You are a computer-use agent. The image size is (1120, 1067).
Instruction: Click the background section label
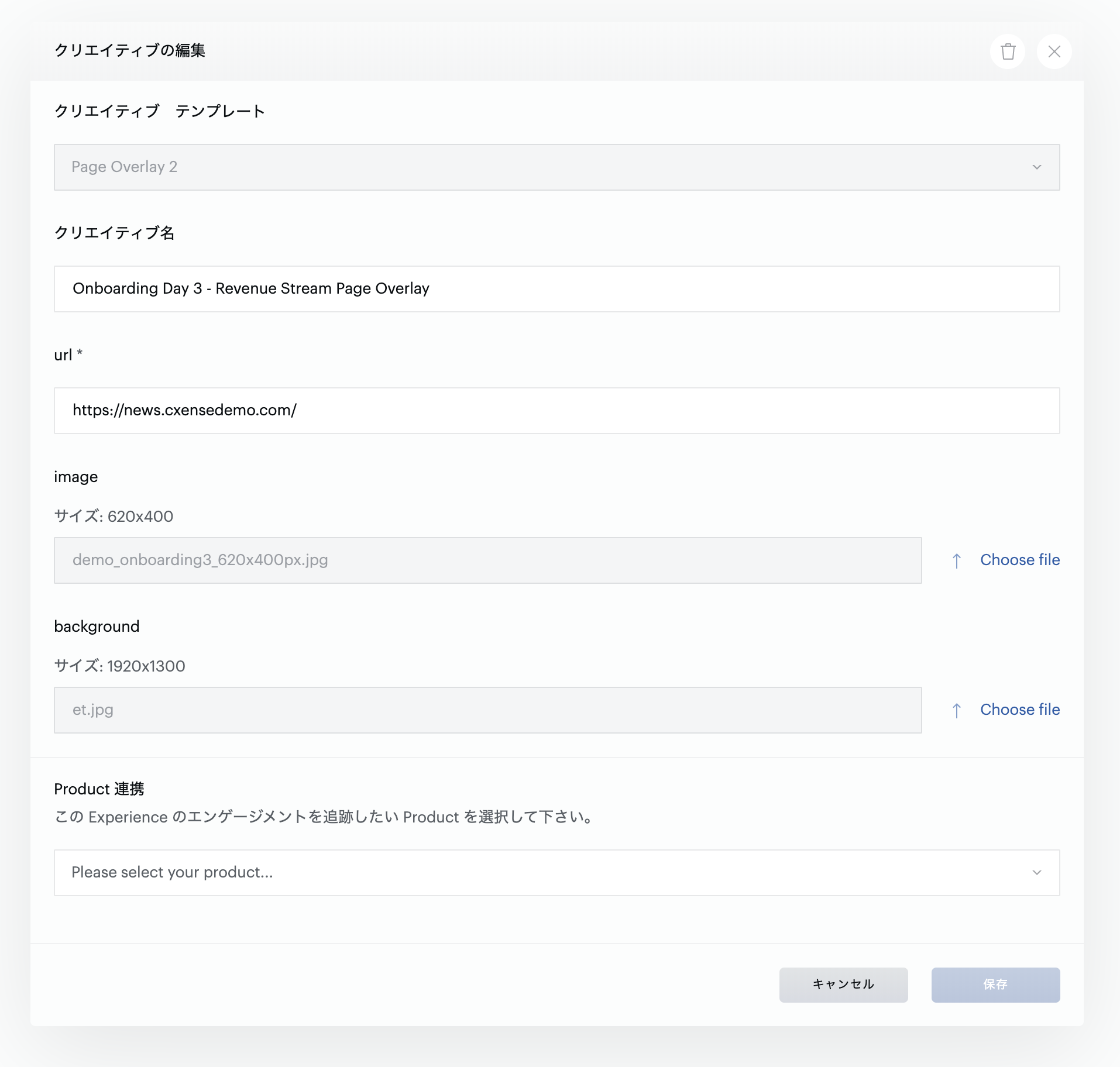[x=97, y=627]
